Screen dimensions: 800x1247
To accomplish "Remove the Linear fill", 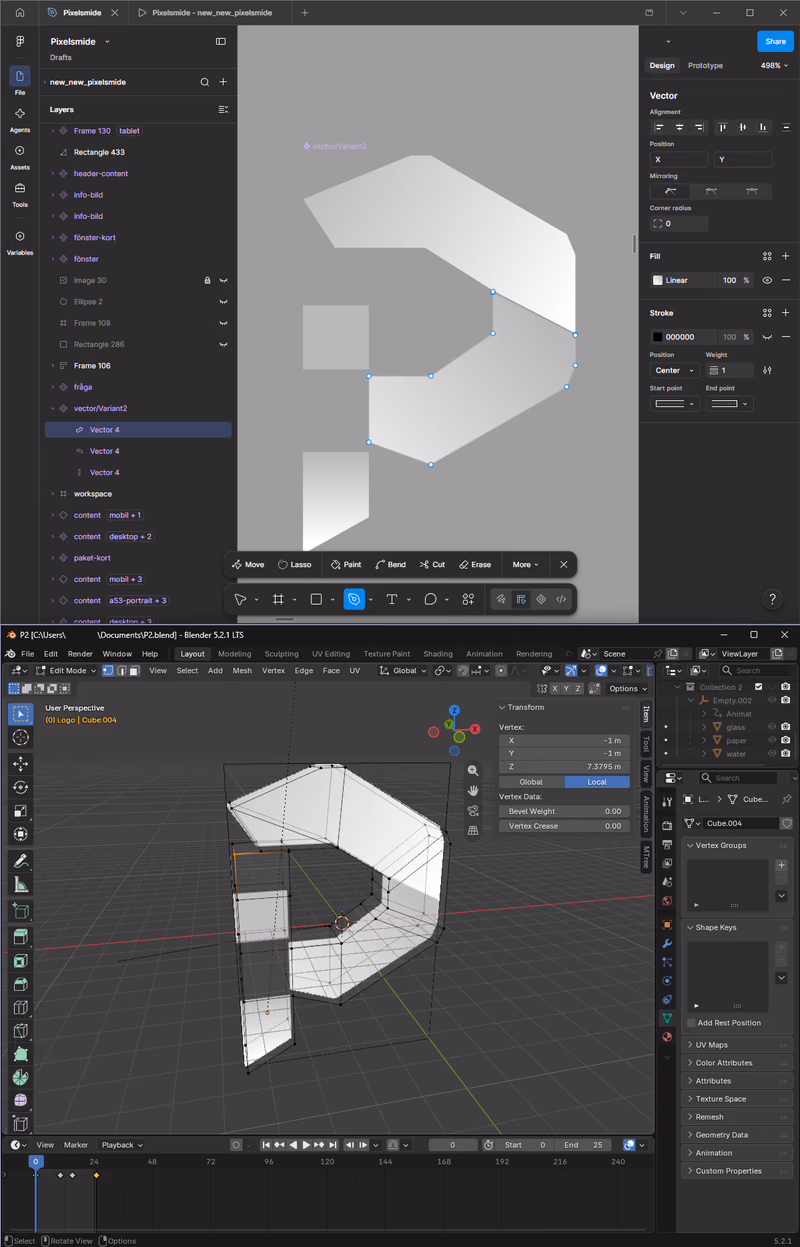I will point(786,280).
